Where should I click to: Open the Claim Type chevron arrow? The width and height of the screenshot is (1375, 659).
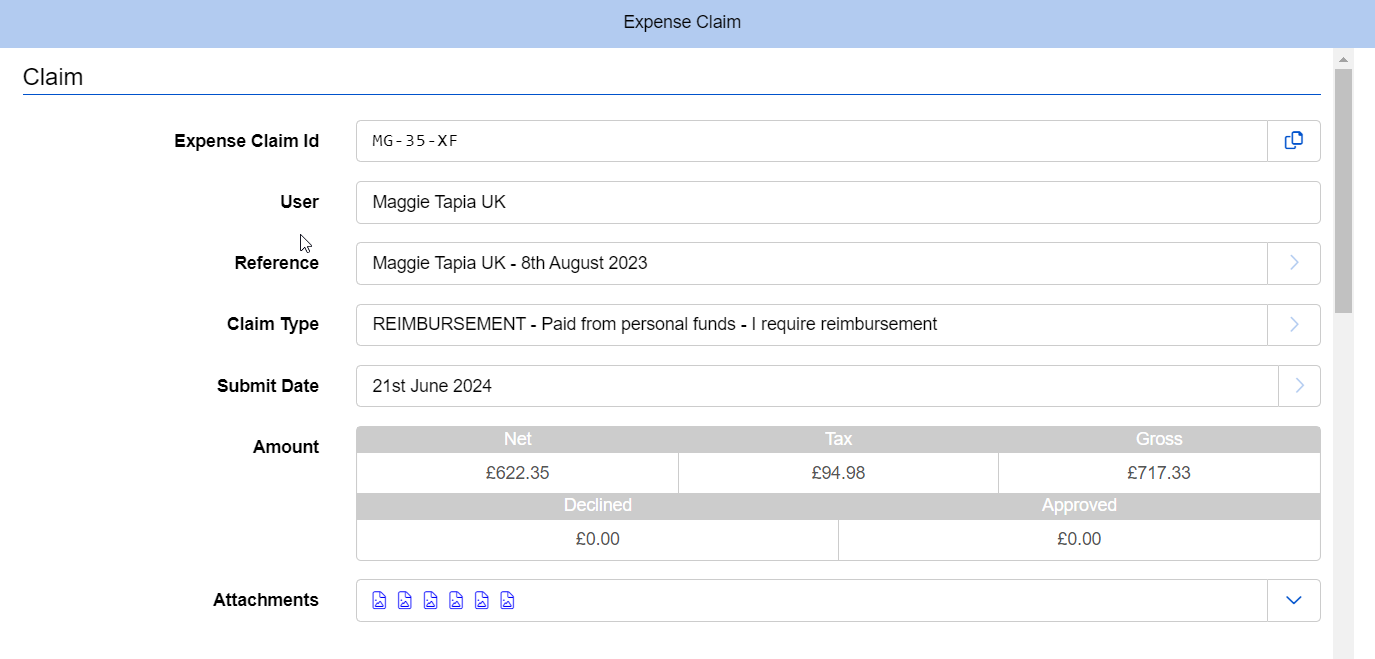(x=1294, y=325)
